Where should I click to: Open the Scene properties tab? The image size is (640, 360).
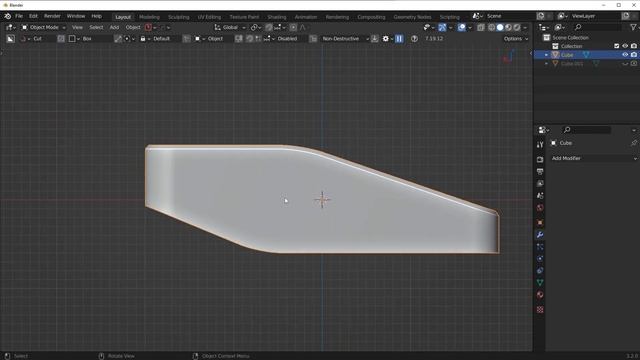(x=540, y=196)
